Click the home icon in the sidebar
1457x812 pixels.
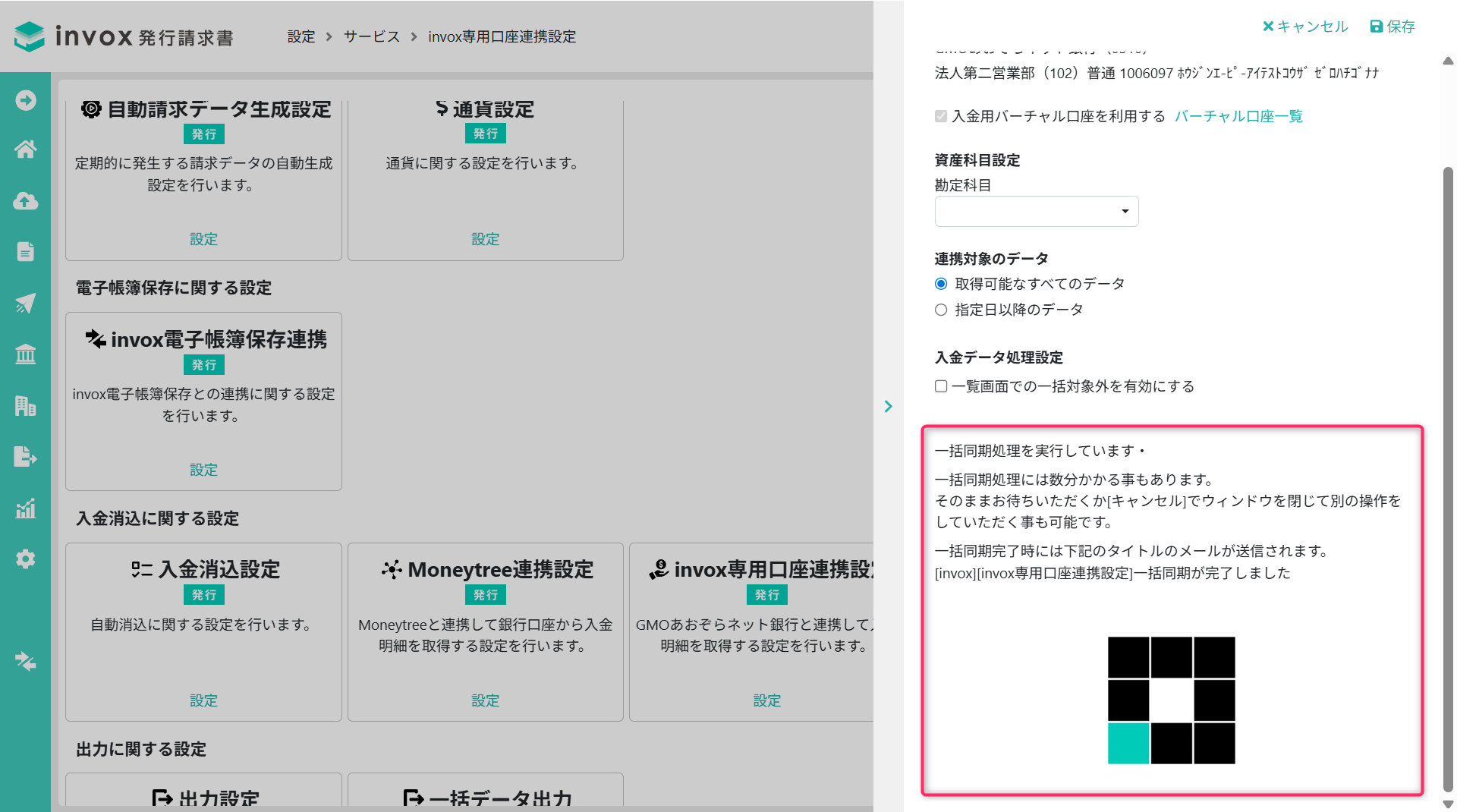pos(25,149)
